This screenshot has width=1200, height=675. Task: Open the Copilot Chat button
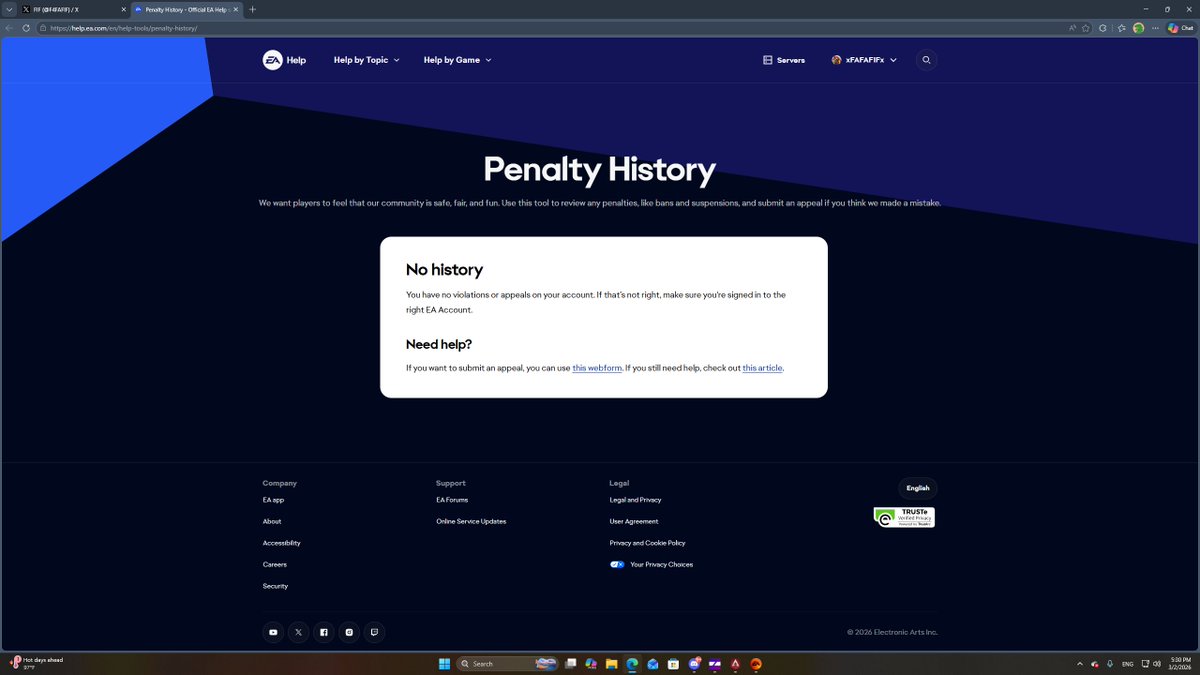pyautogui.click(x=1180, y=28)
